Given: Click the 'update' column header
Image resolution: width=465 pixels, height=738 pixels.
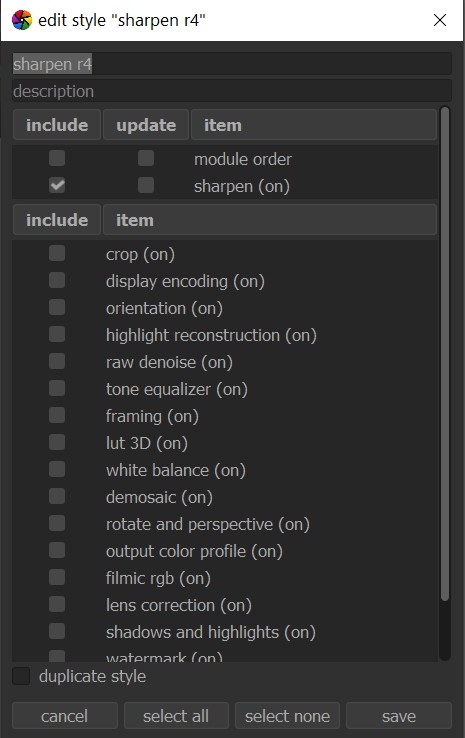Looking at the screenshot, I should click(146, 125).
